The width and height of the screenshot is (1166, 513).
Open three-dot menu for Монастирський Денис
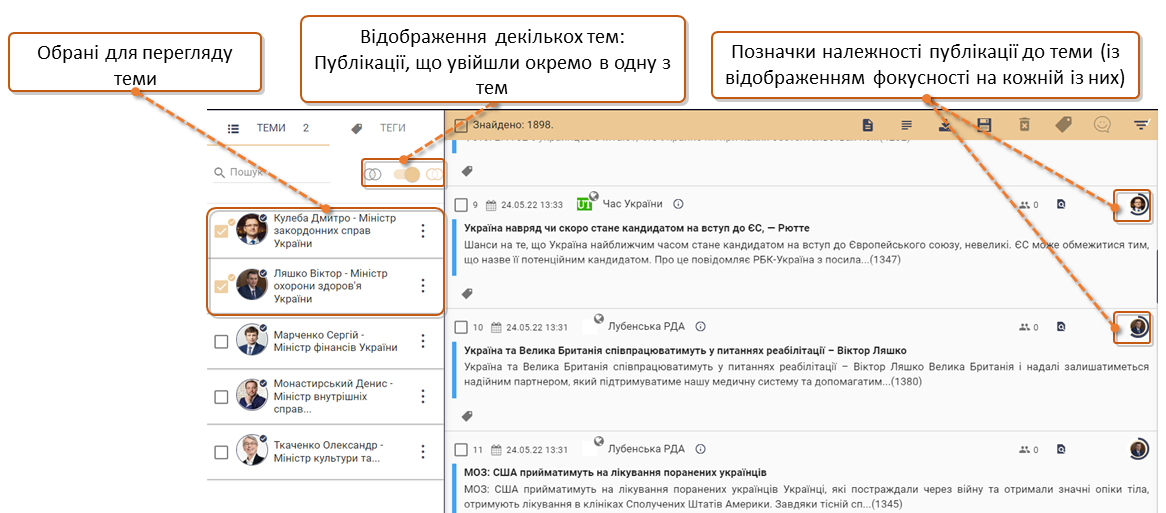click(x=423, y=397)
